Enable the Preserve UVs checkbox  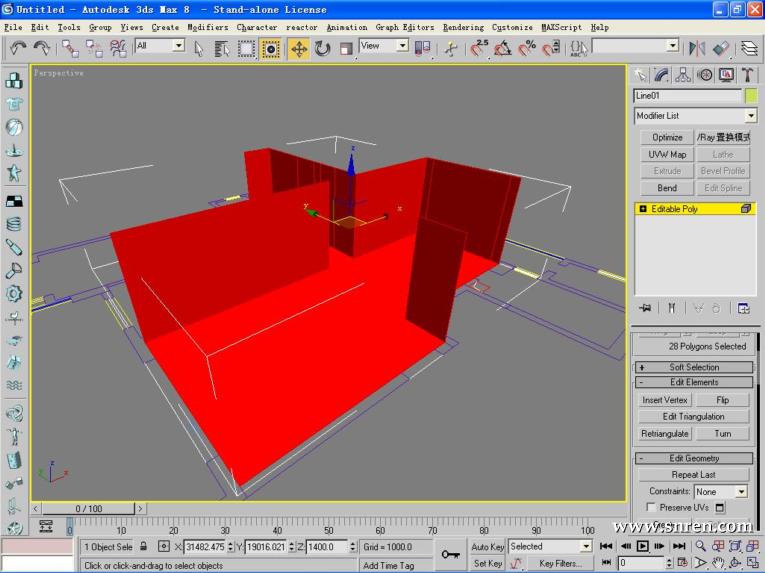point(652,508)
